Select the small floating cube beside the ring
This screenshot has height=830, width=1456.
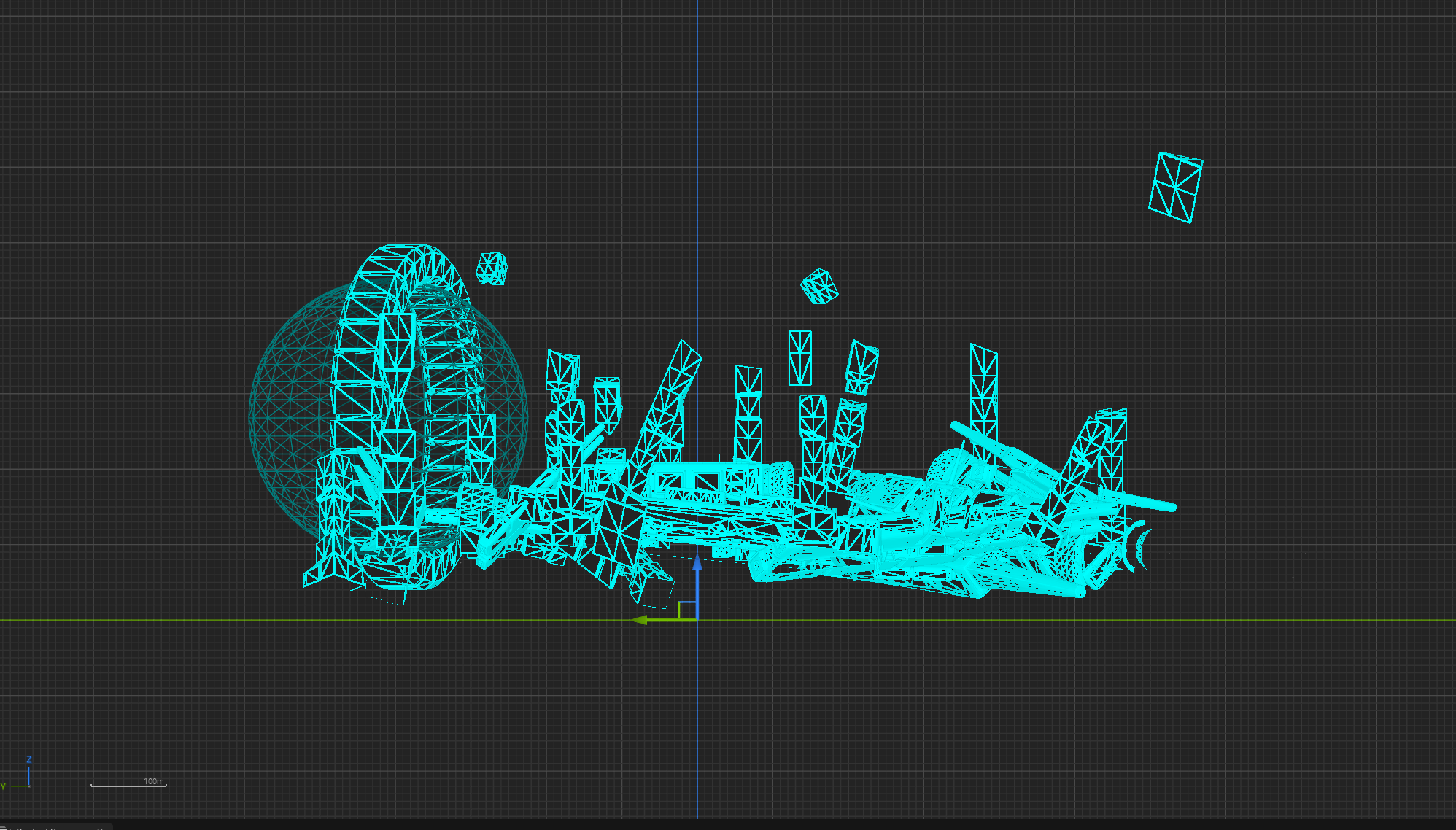coord(492,268)
